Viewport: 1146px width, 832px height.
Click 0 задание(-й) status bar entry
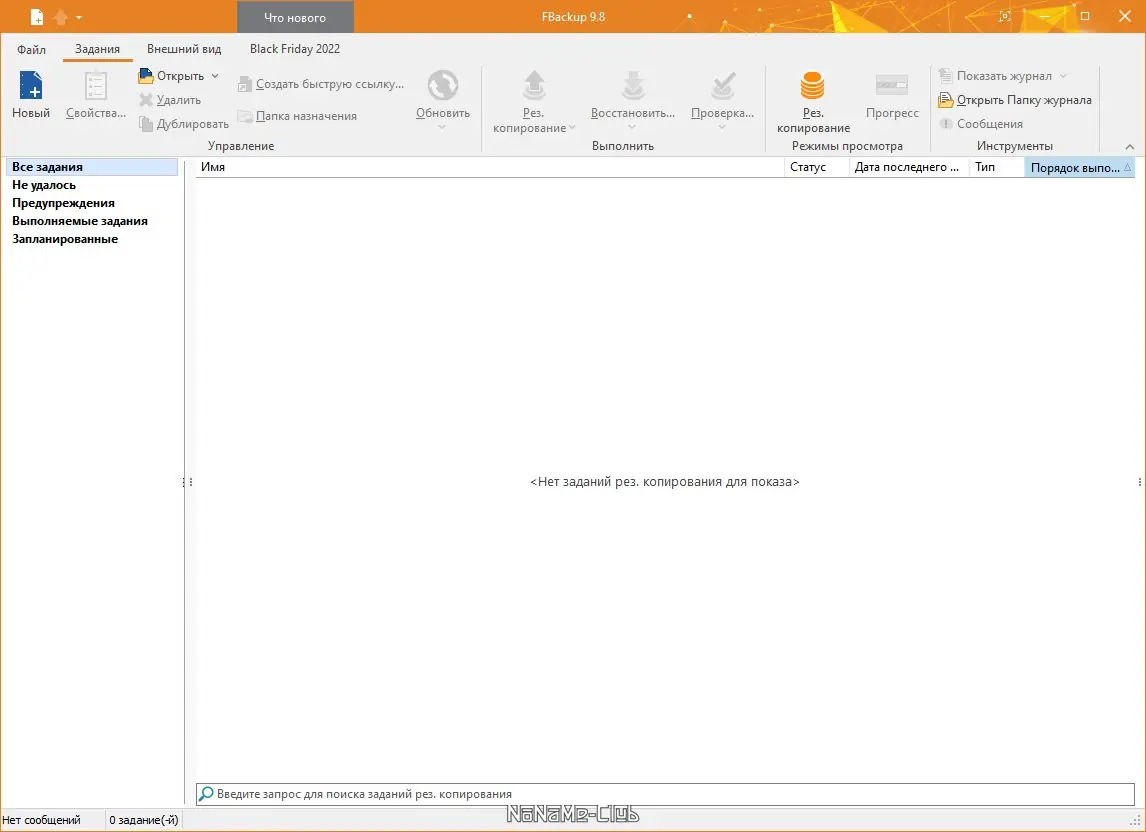click(x=144, y=820)
